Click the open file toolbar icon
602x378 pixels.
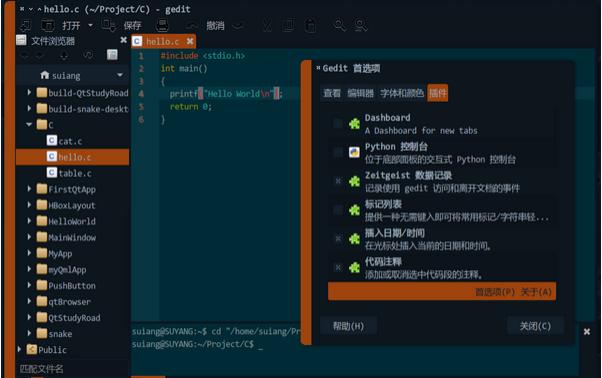pyautogui.click(x=48, y=26)
